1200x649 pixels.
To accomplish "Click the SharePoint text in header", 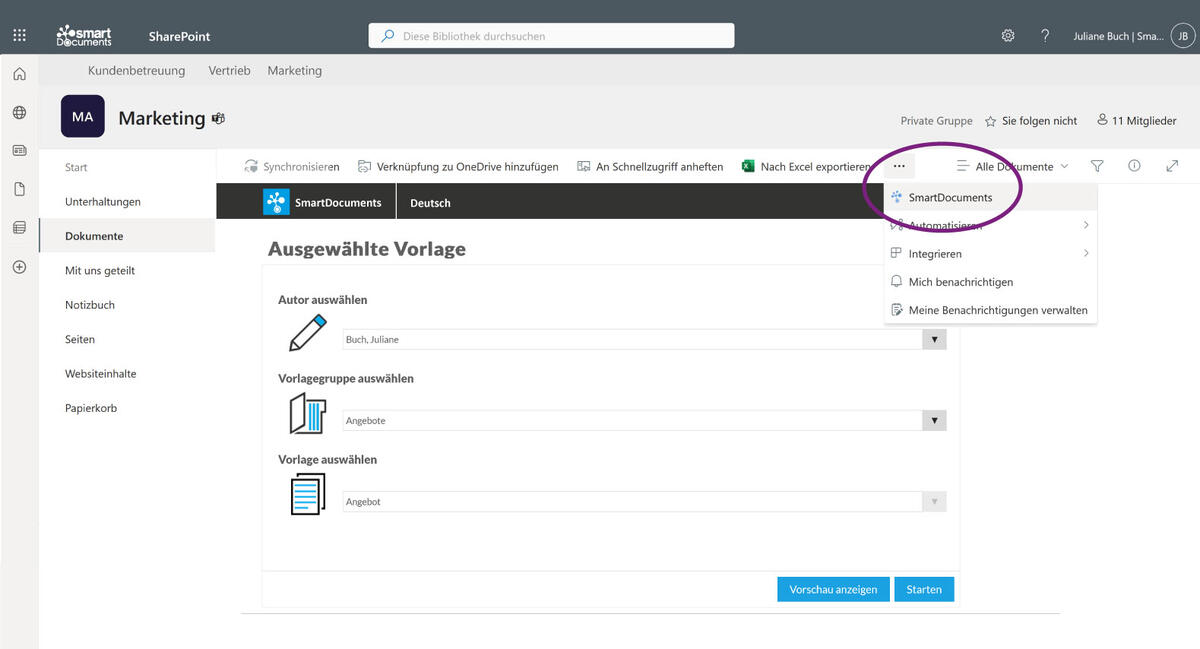I will tap(180, 37).
